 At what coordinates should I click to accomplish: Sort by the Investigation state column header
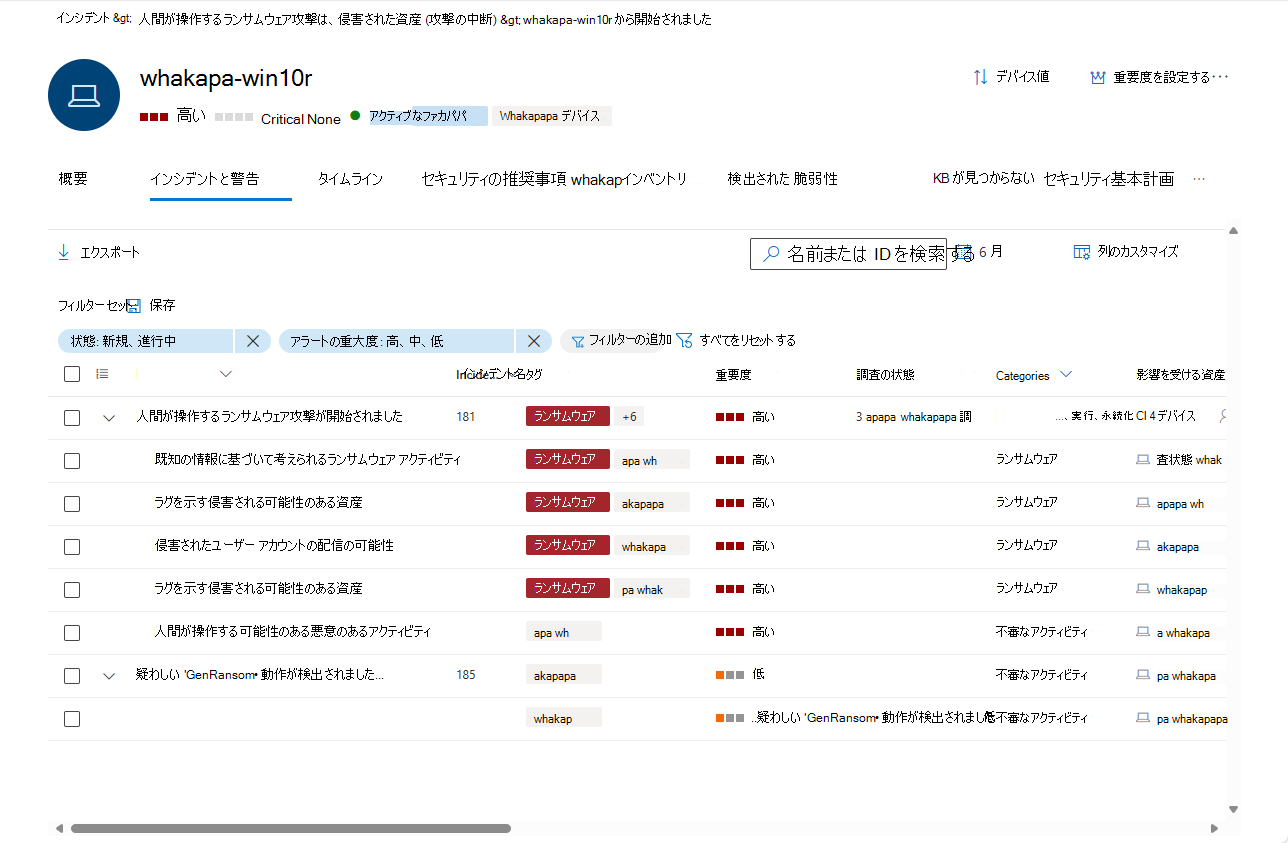click(x=885, y=375)
